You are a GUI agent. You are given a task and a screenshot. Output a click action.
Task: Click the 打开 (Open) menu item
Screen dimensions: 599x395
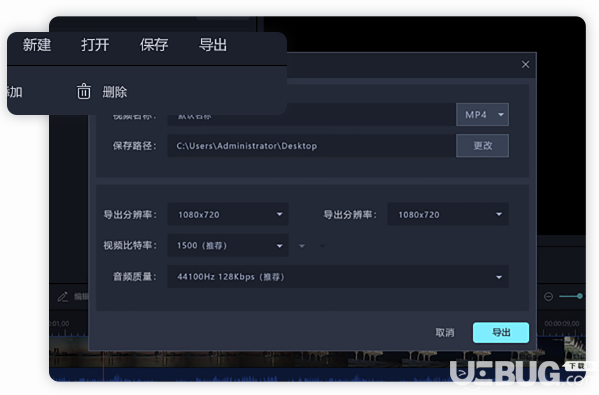point(95,45)
